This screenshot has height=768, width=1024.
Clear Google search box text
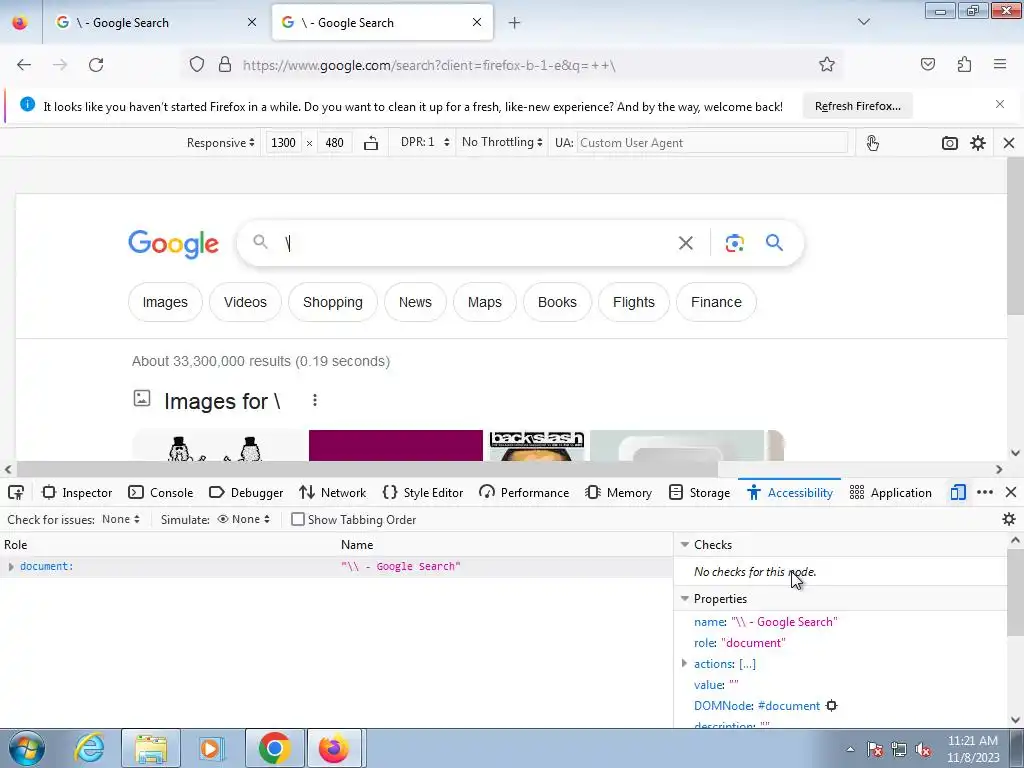point(686,243)
